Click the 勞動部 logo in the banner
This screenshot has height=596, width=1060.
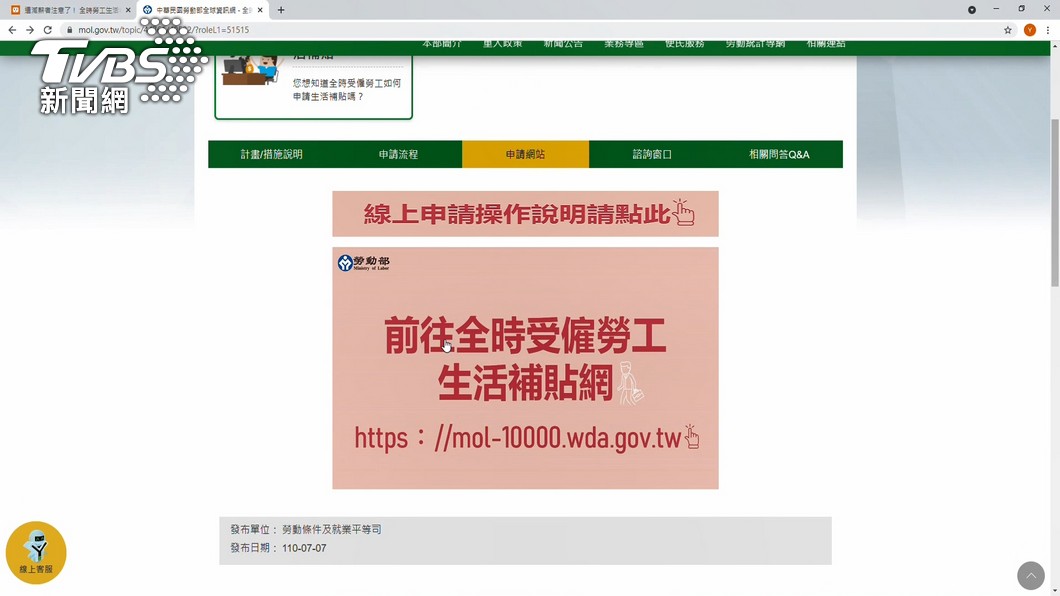coord(364,263)
